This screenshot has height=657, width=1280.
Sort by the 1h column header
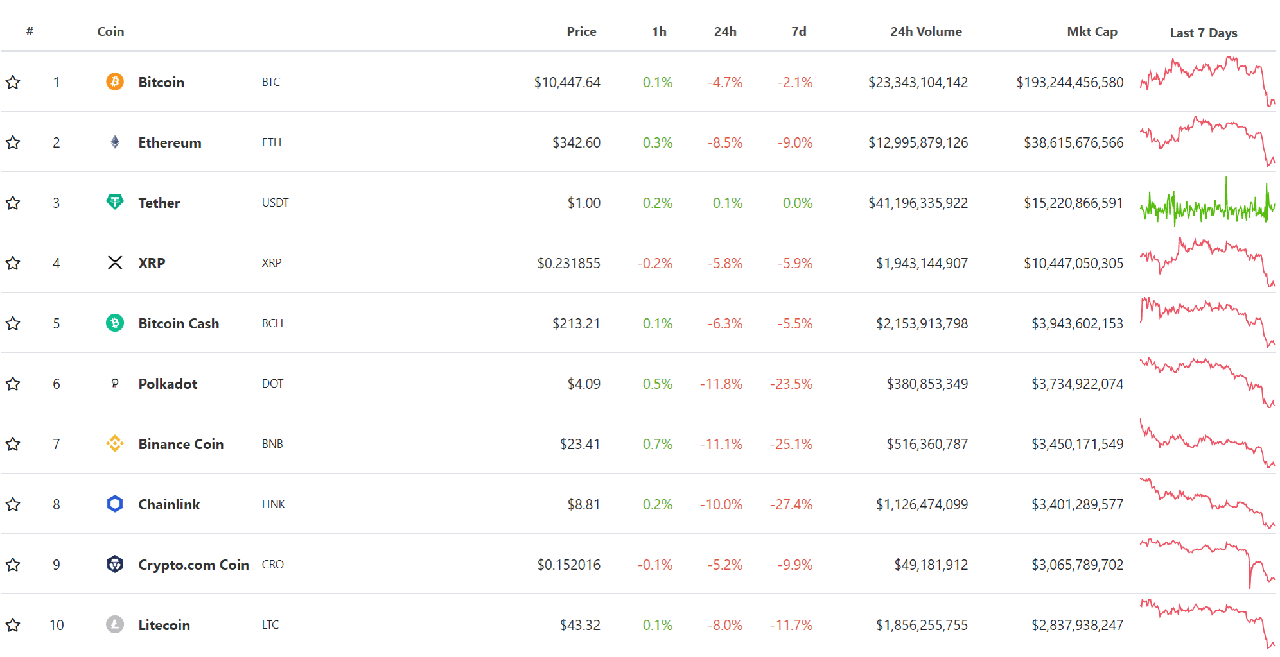click(x=659, y=31)
